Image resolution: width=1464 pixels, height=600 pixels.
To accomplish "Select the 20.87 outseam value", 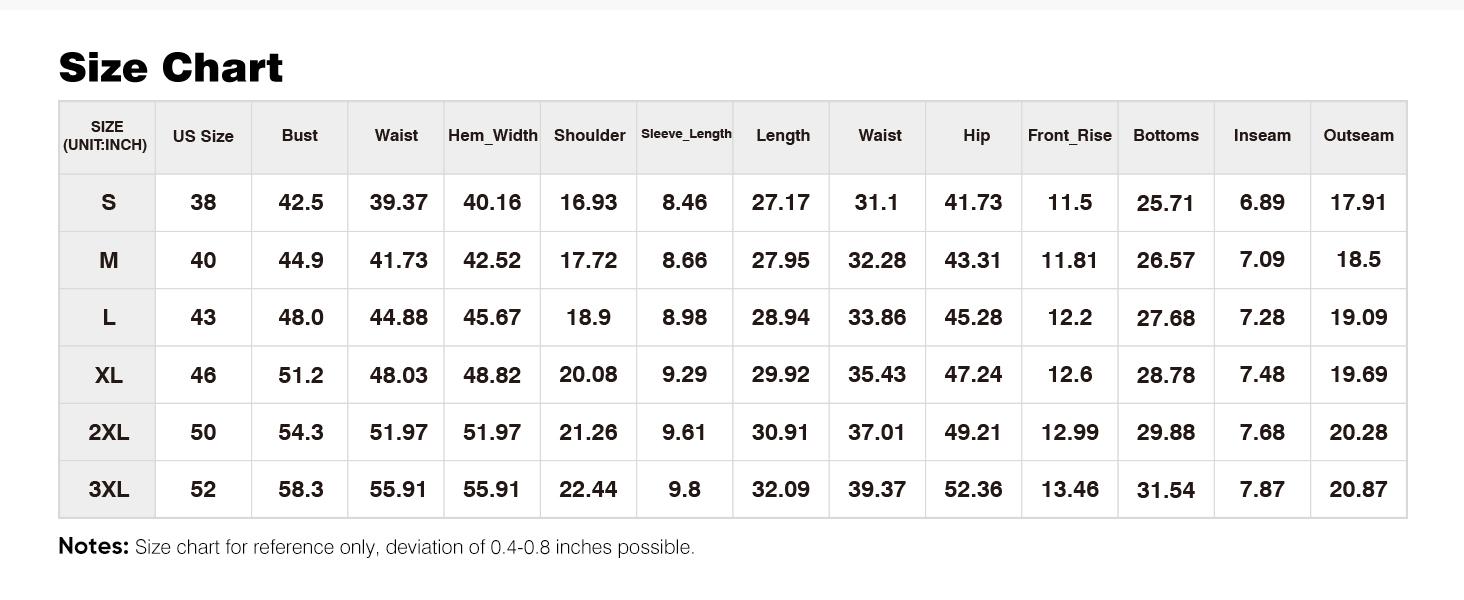I will [x=1358, y=490].
